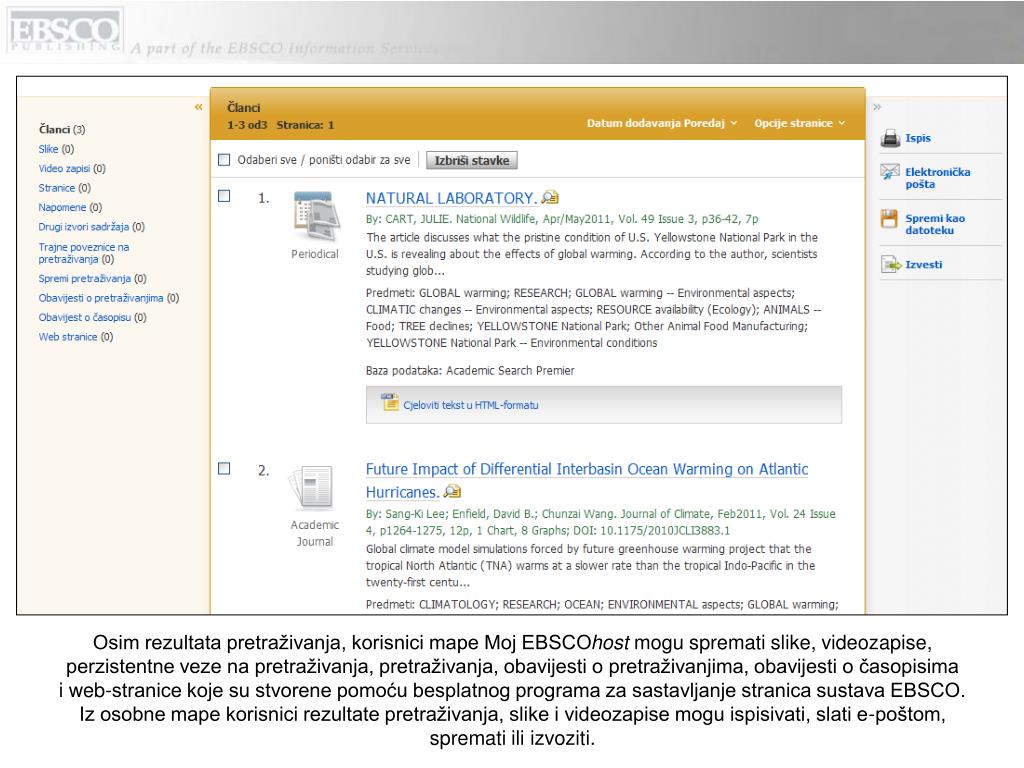Open Future Impact of Differential Interbasin article link

pos(586,480)
